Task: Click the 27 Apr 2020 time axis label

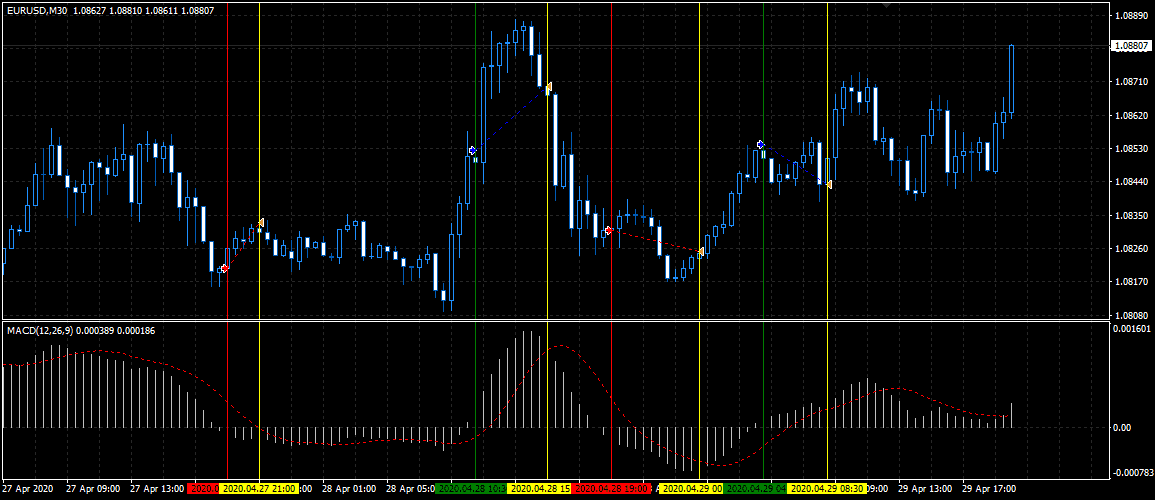Action: (x=28, y=488)
